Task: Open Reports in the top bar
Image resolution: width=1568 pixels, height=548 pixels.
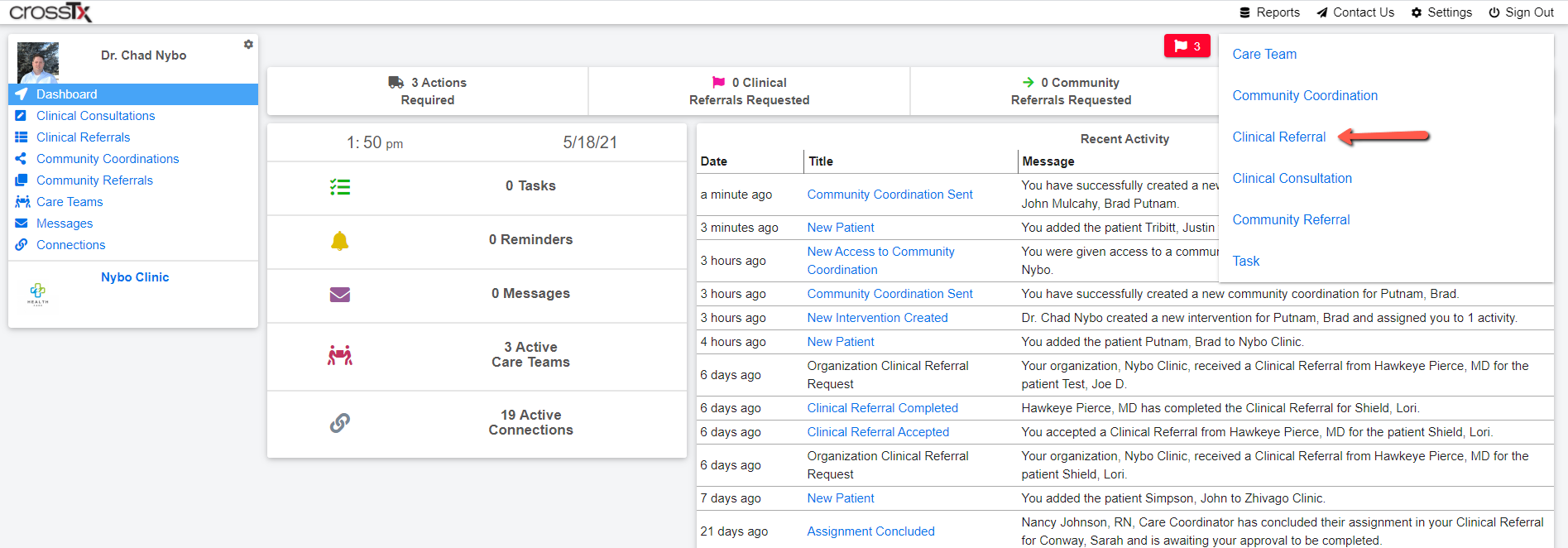Action: point(1269,12)
